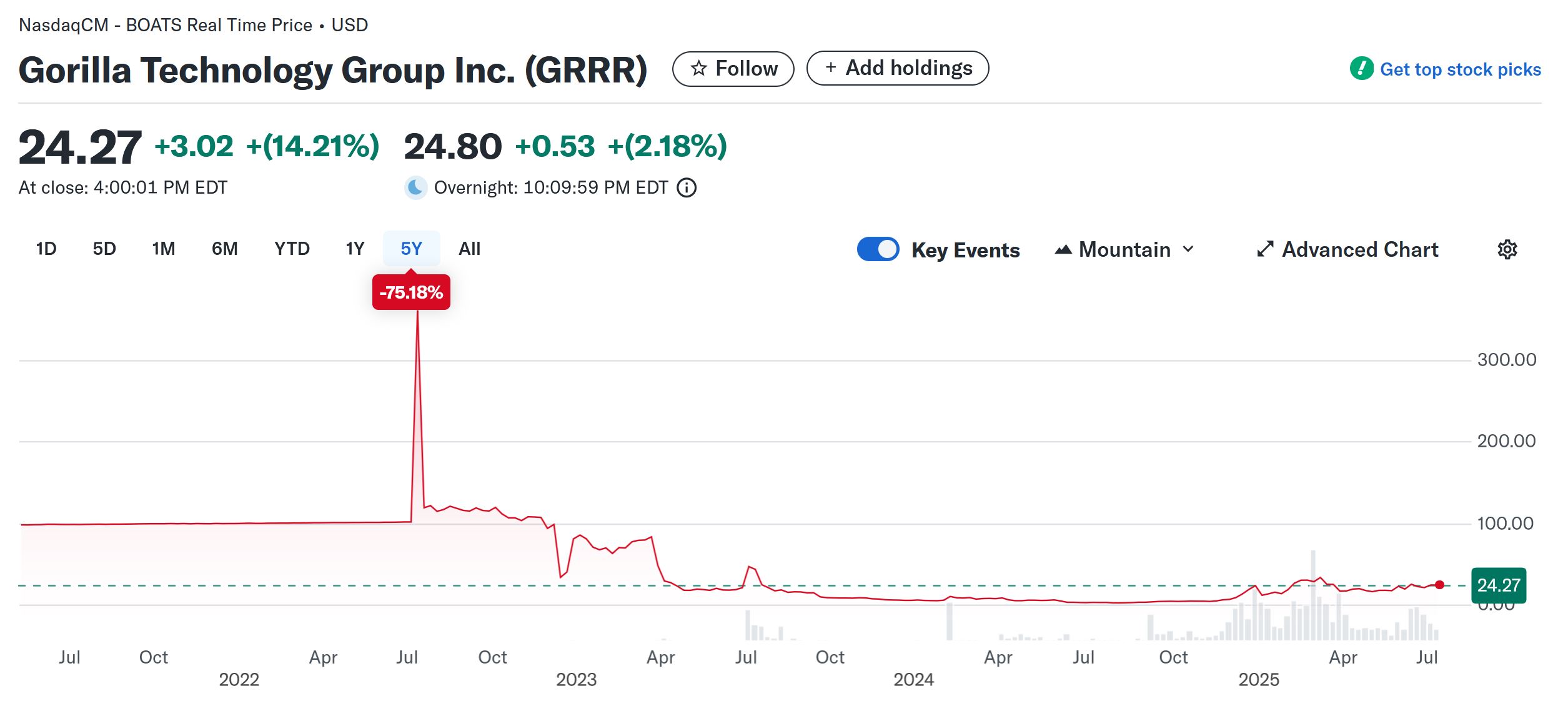Open the Mountain chart type dropdown
The image size is (1568, 701).
pos(1124,249)
